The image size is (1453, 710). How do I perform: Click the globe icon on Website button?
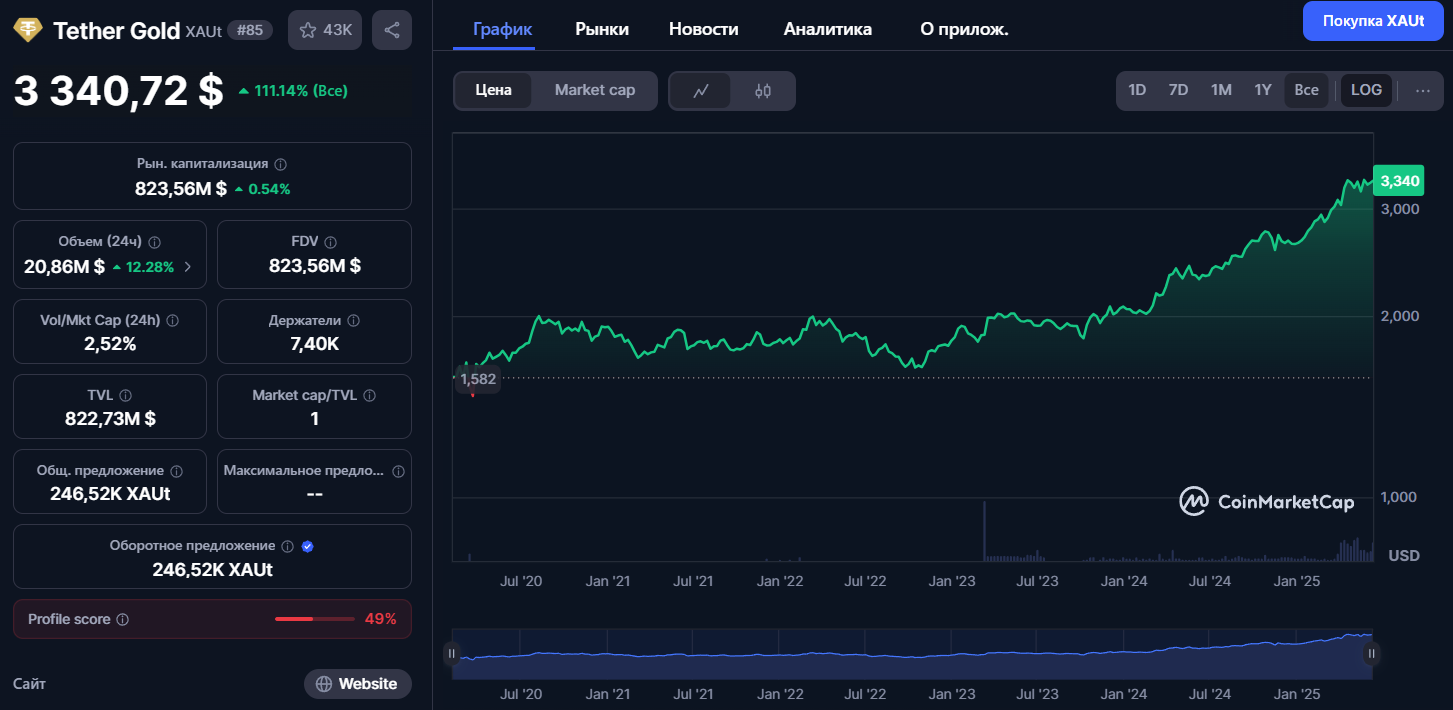click(324, 684)
